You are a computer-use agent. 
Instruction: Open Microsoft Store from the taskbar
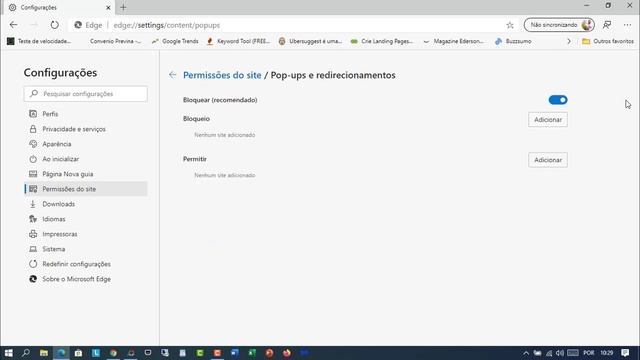click(x=78, y=353)
